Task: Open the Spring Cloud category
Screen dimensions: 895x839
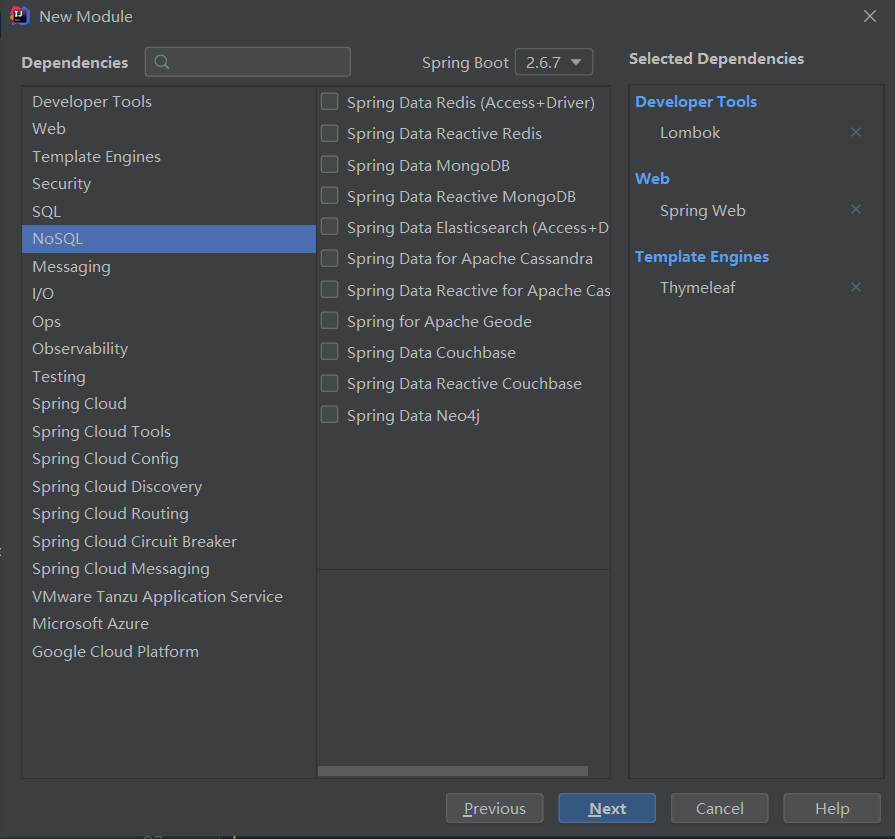Action: click(x=168, y=404)
